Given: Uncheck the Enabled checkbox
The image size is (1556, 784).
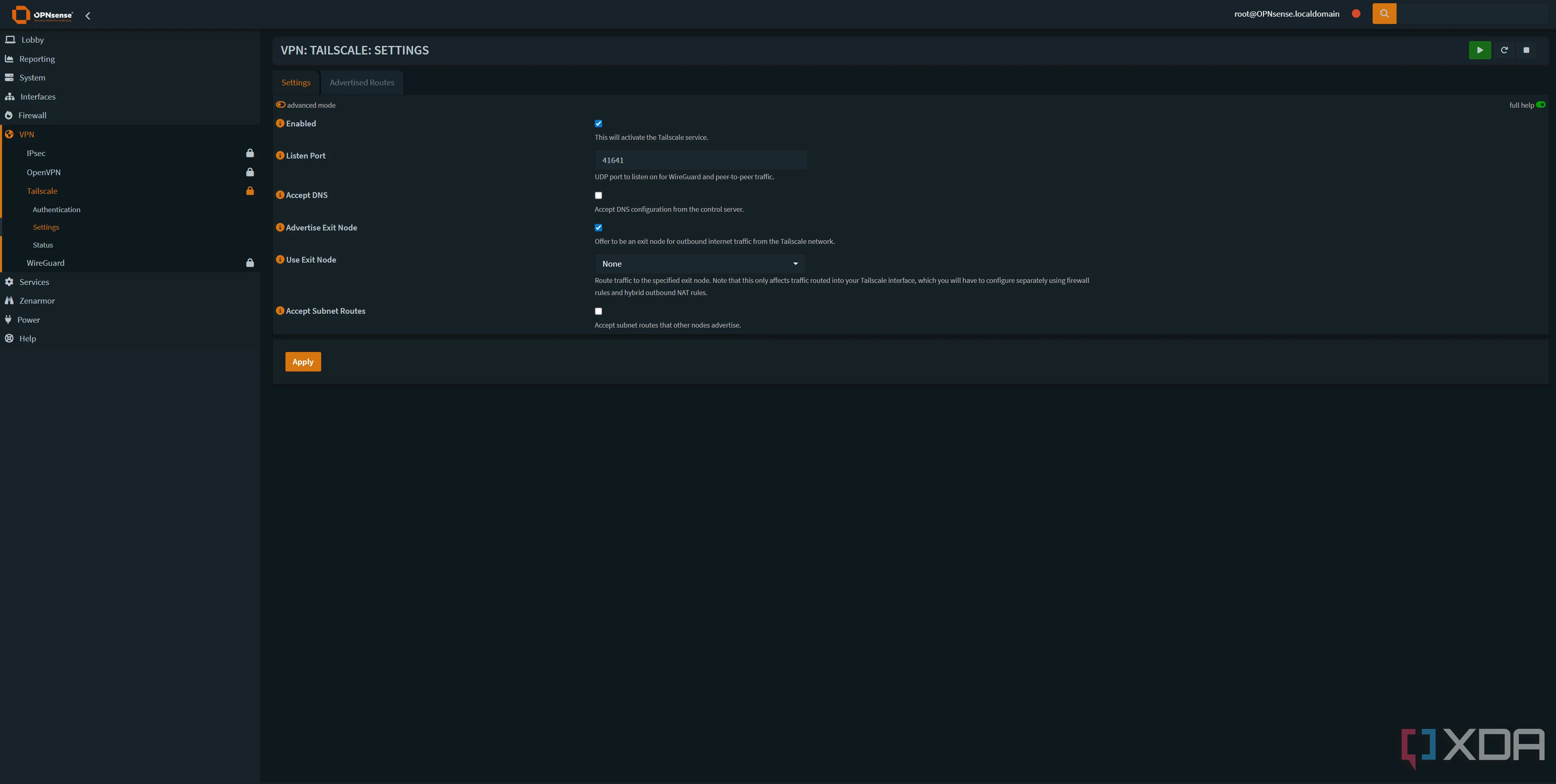Looking at the screenshot, I should click(x=598, y=123).
